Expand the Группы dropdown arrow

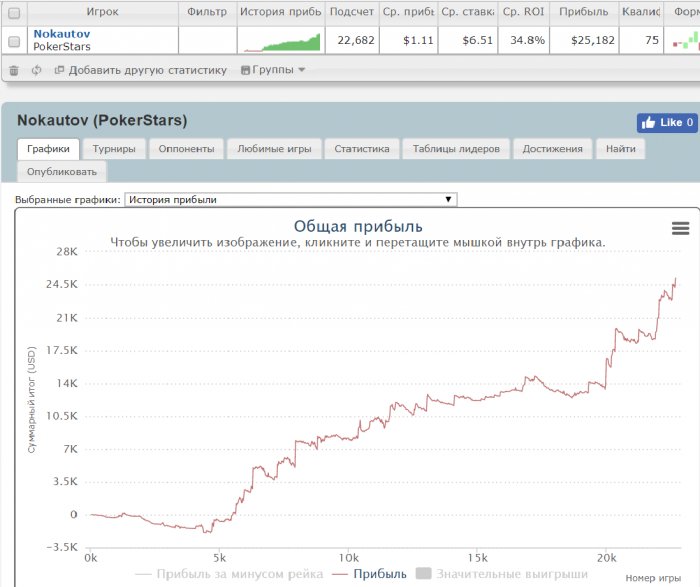(302, 70)
